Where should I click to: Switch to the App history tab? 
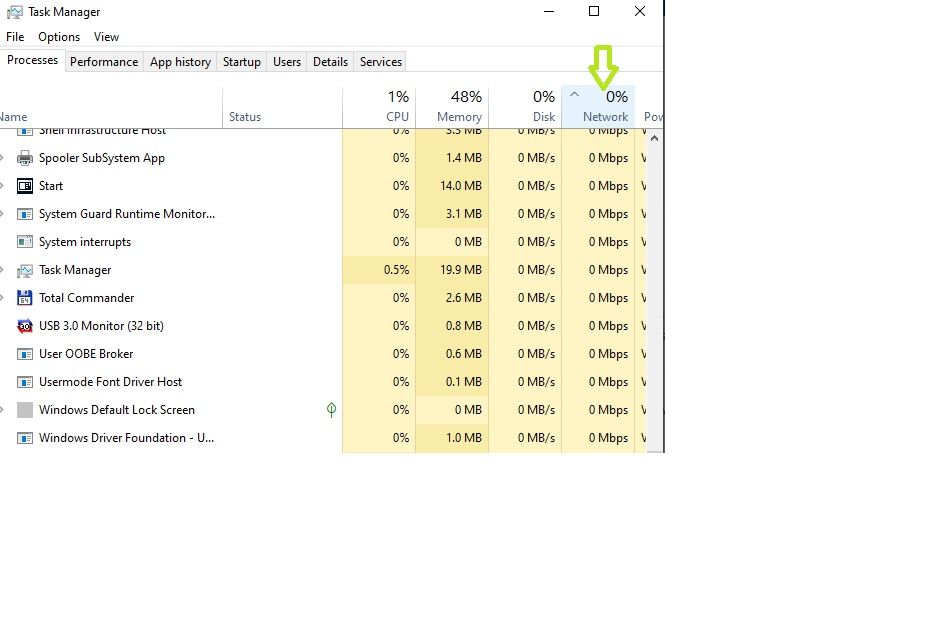[x=180, y=62]
